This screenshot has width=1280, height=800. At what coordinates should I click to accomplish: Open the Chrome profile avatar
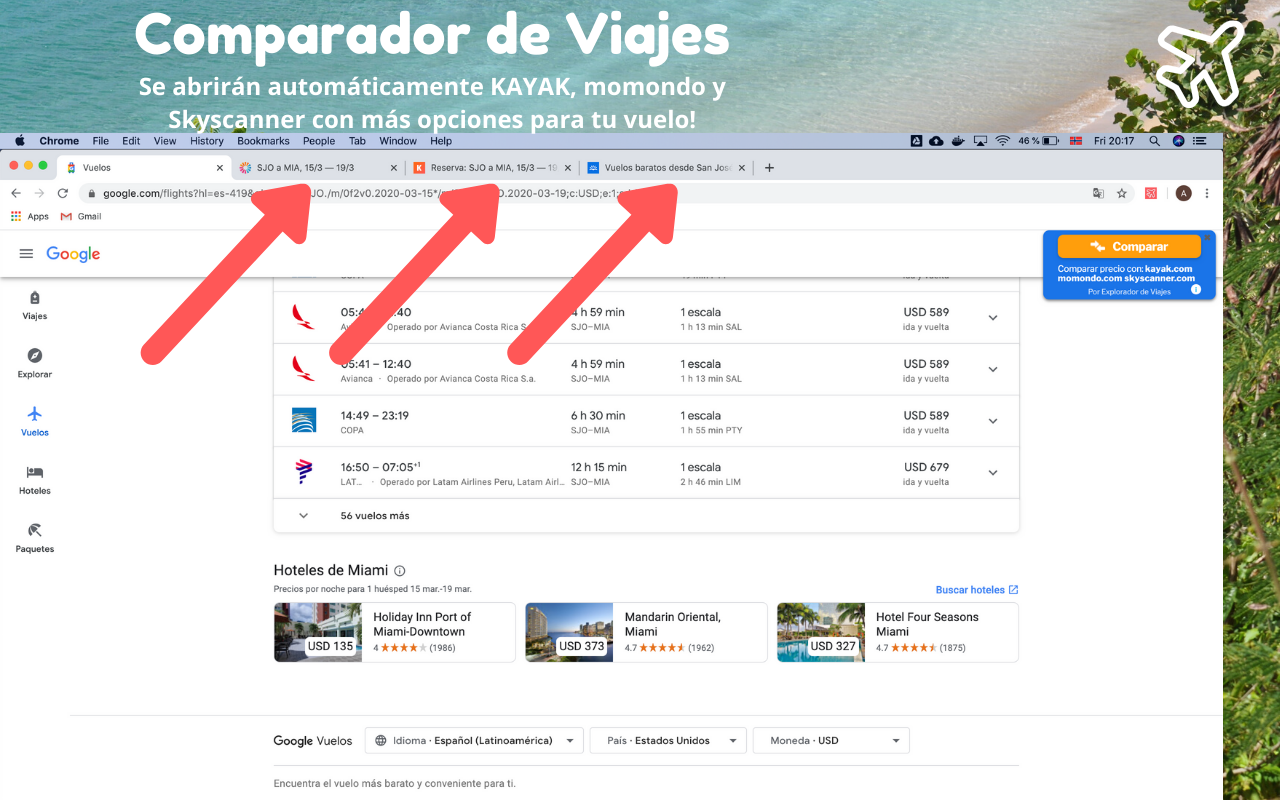click(x=1183, y=193)
